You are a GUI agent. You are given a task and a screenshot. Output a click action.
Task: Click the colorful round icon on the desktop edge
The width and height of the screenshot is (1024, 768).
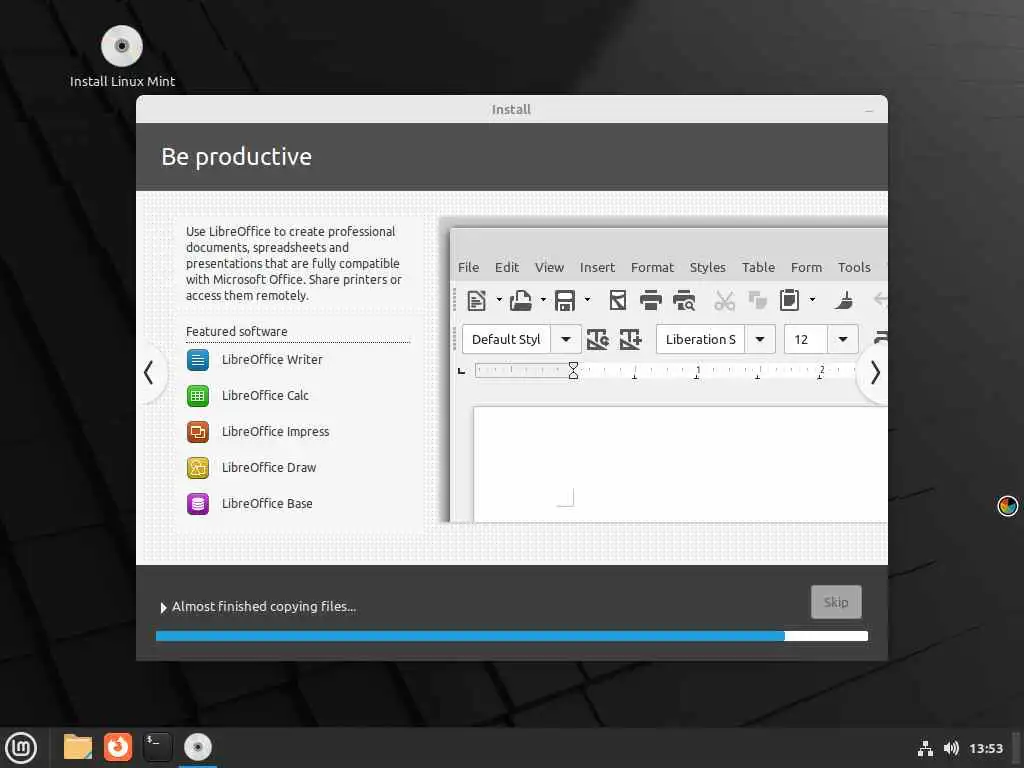pyautogui.click(x=1008, y=505)
